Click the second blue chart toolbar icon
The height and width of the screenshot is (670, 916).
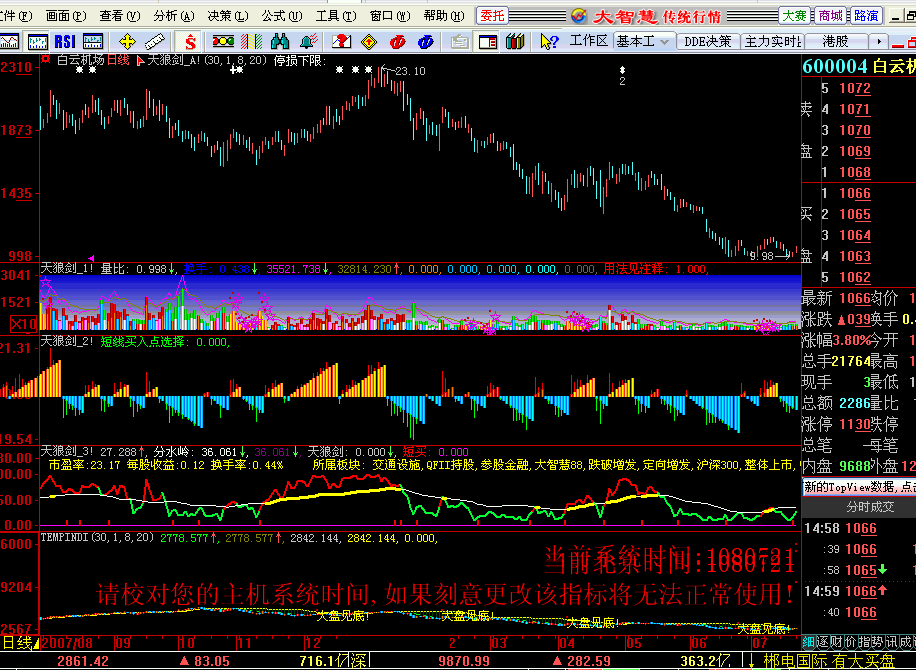[37, 41]
